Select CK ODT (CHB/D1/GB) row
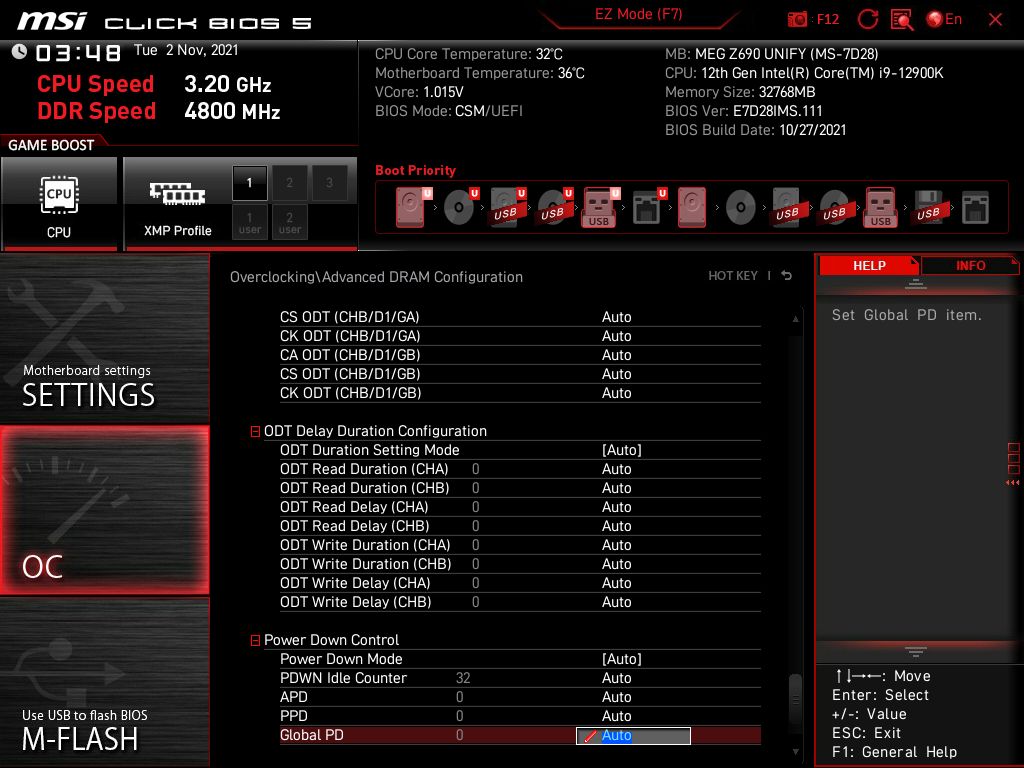Screen dimensions: 1024x768 [x=520, y=392]
